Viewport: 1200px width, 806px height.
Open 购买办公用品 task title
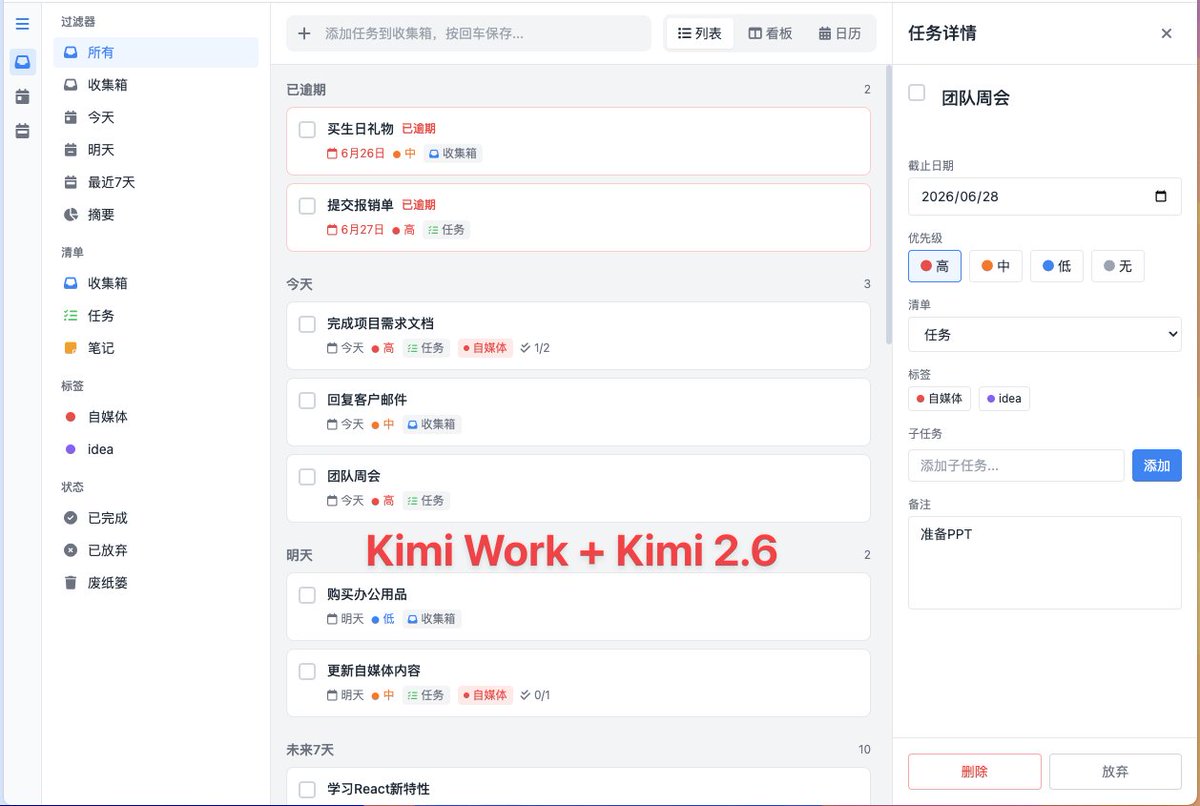tap(367, 594)
